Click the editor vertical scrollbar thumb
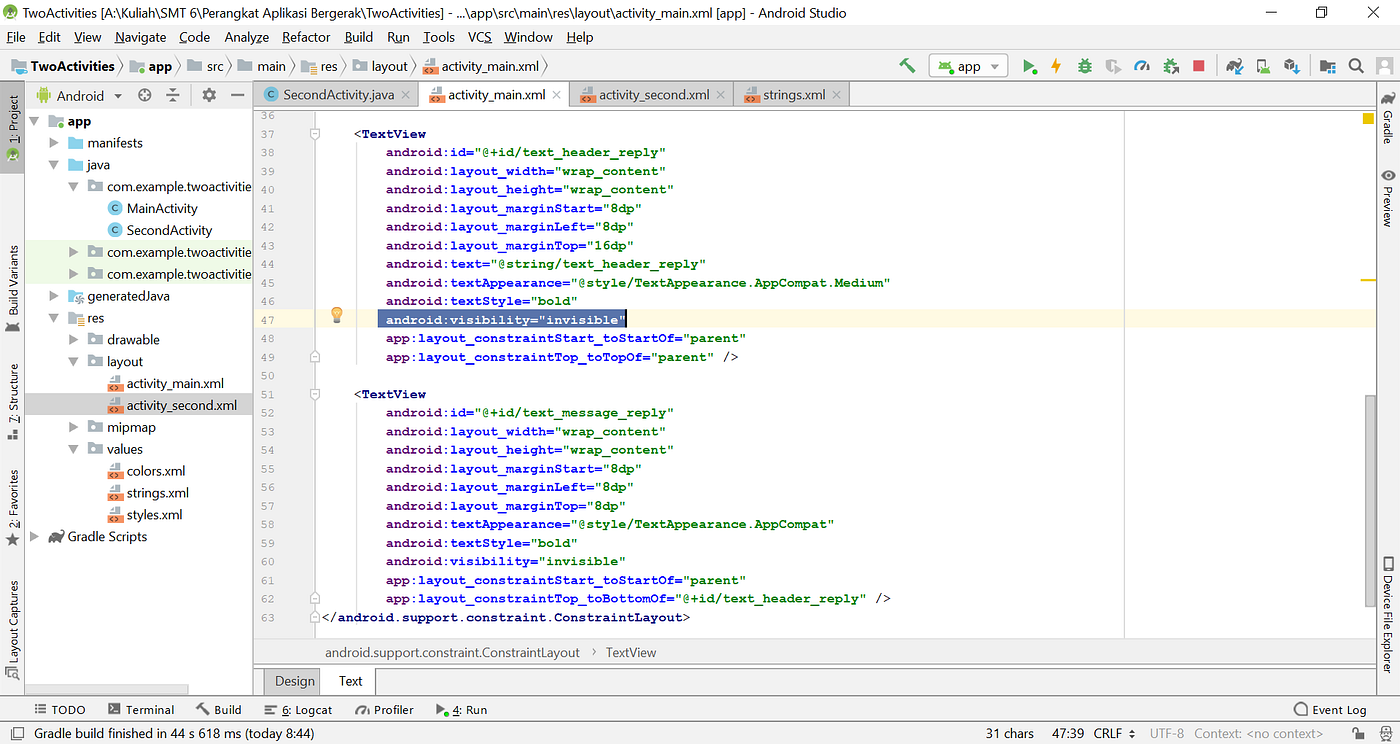This screenshot has height=744, width=1400. pyautogui.click(x=1369, y=500)
